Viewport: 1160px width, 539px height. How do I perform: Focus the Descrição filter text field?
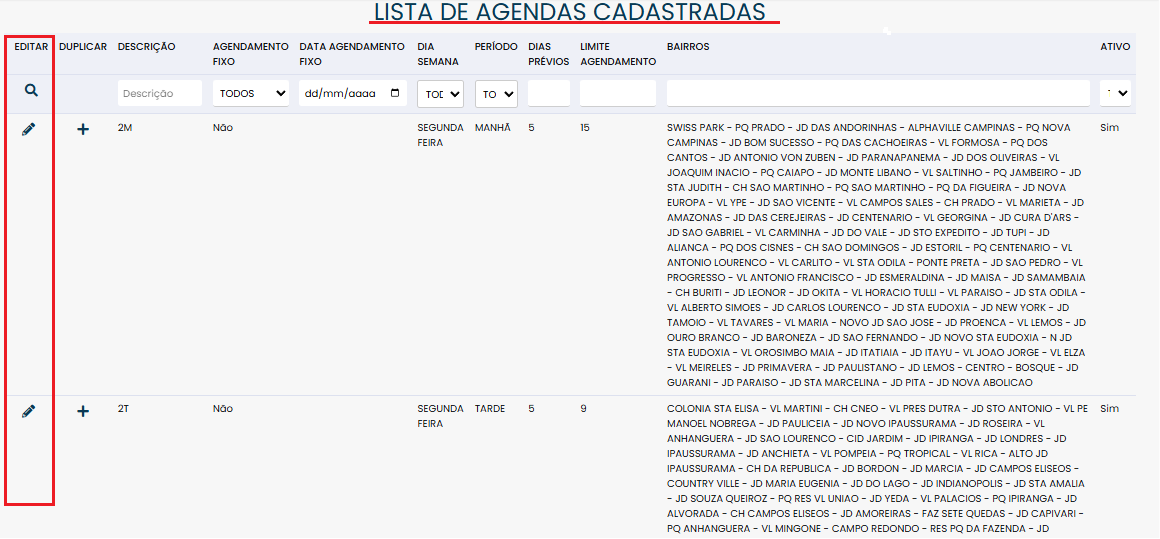point(160,93)
